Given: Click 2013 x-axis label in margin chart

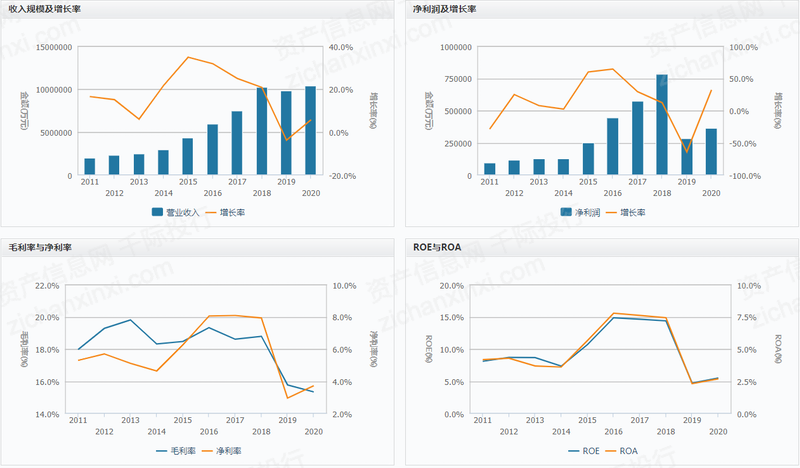Looking at the screenshot, I should point(130,420).
